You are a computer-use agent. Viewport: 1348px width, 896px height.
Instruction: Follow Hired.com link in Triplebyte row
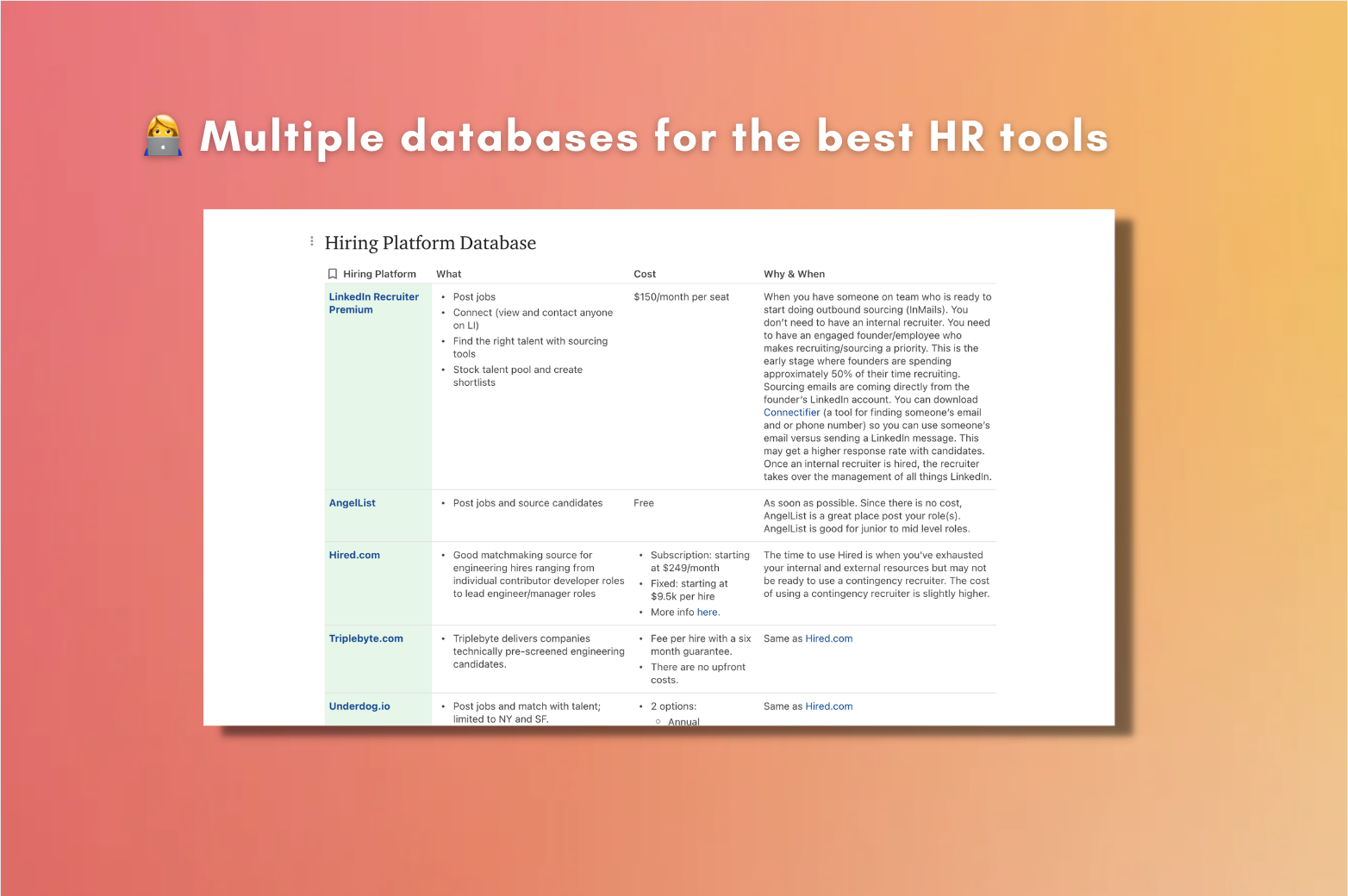(828, 639)
